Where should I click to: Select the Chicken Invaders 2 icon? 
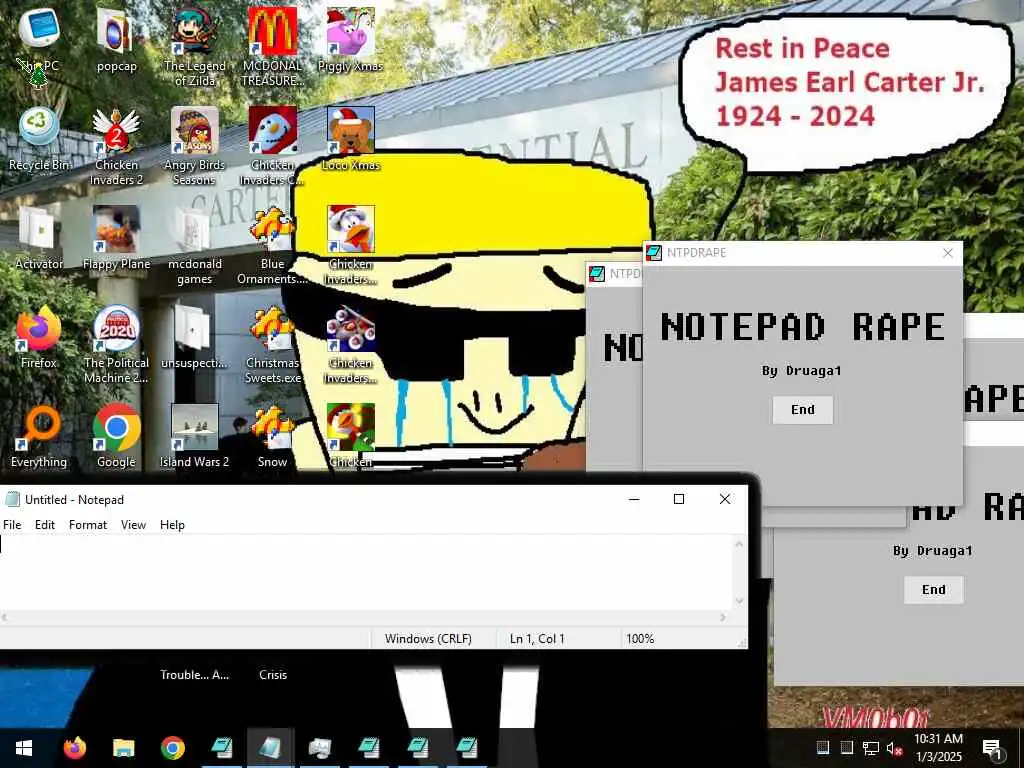point(116,145)
